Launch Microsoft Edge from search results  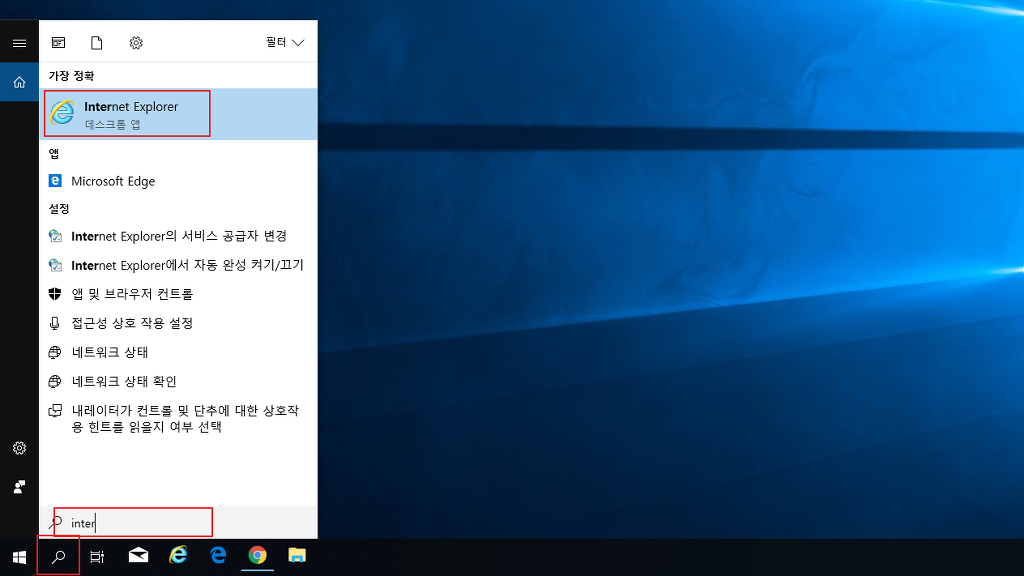(178, 181)
